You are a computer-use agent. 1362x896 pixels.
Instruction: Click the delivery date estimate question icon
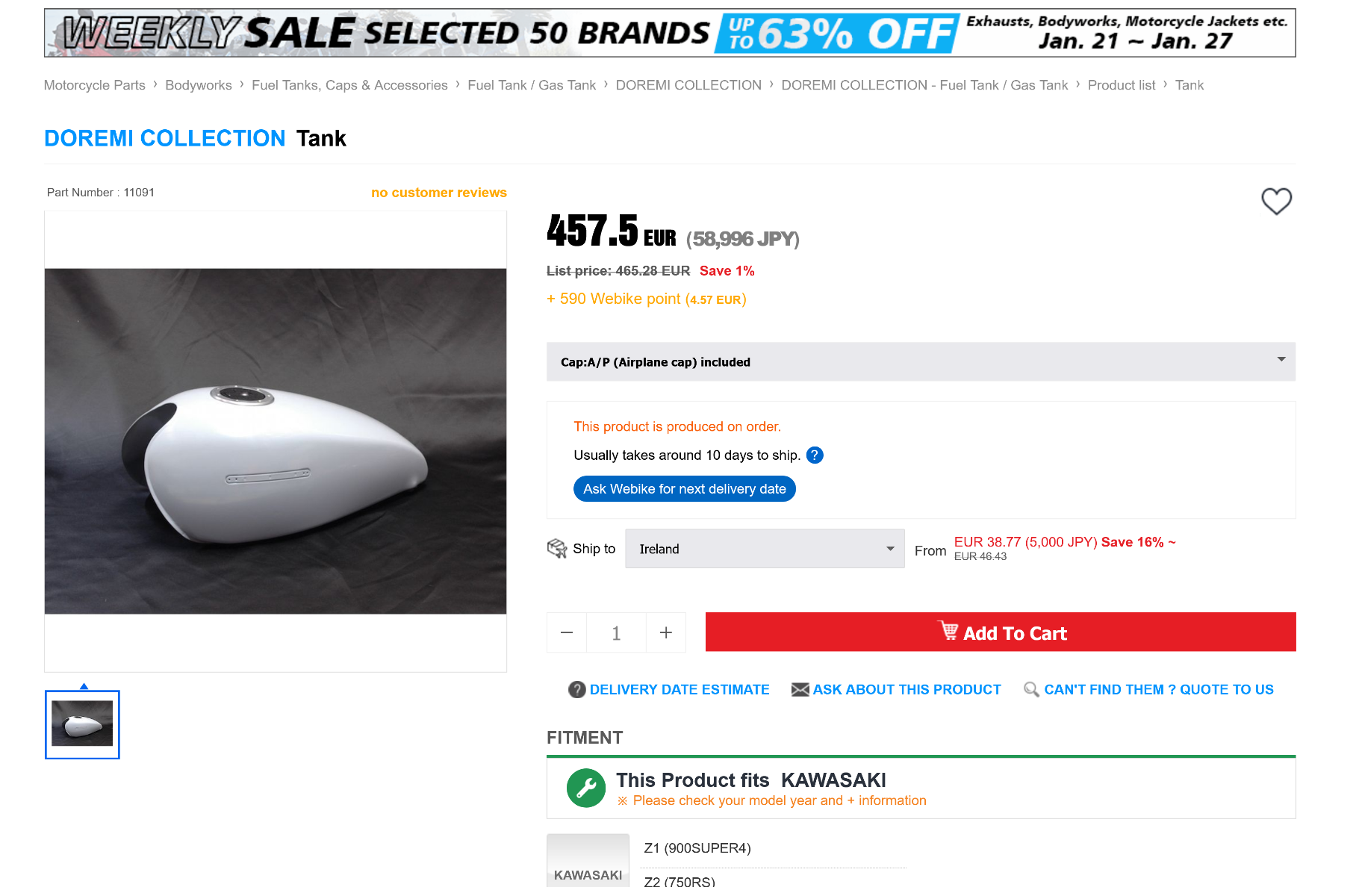click(x=576, y=690)
